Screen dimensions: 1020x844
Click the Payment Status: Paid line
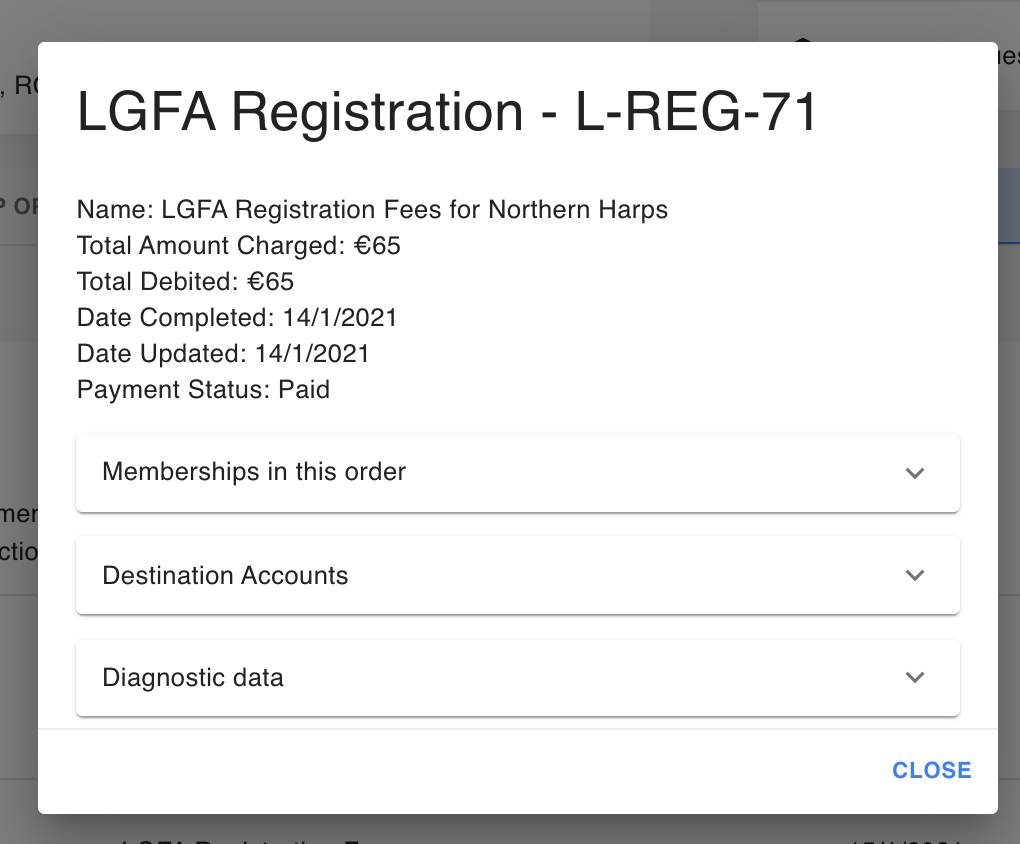pyautogui.click(x=203, y=389)
